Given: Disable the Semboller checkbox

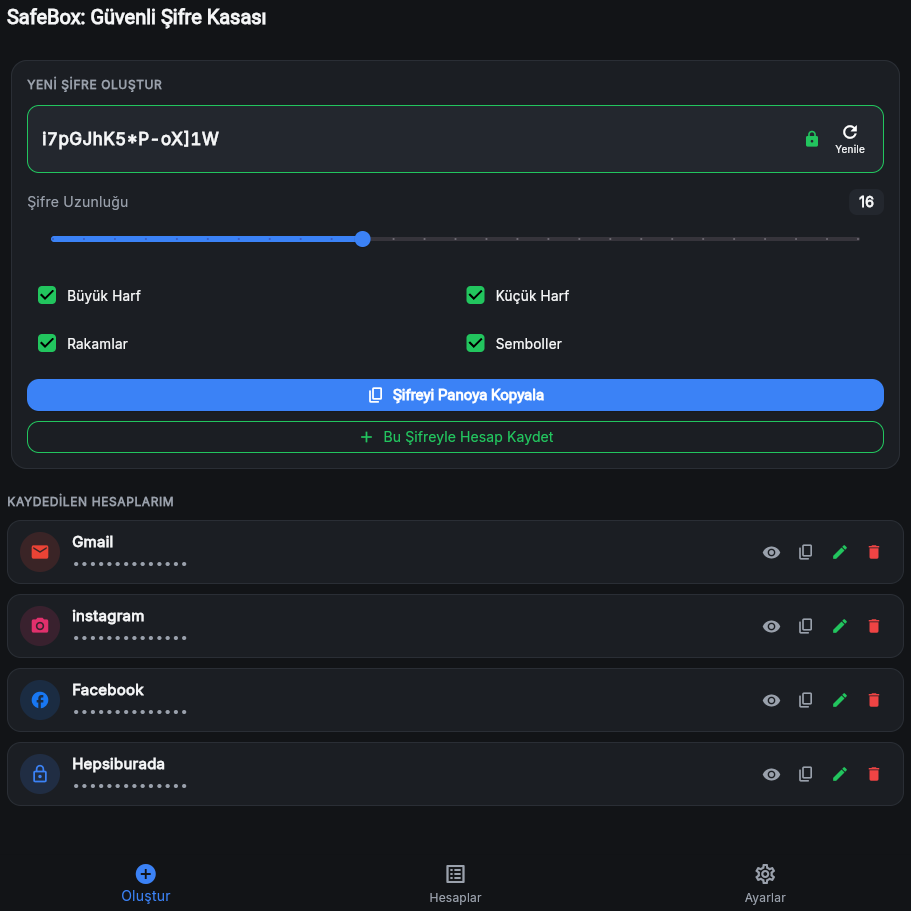Looking at the screenshot, I should (475, 343).
